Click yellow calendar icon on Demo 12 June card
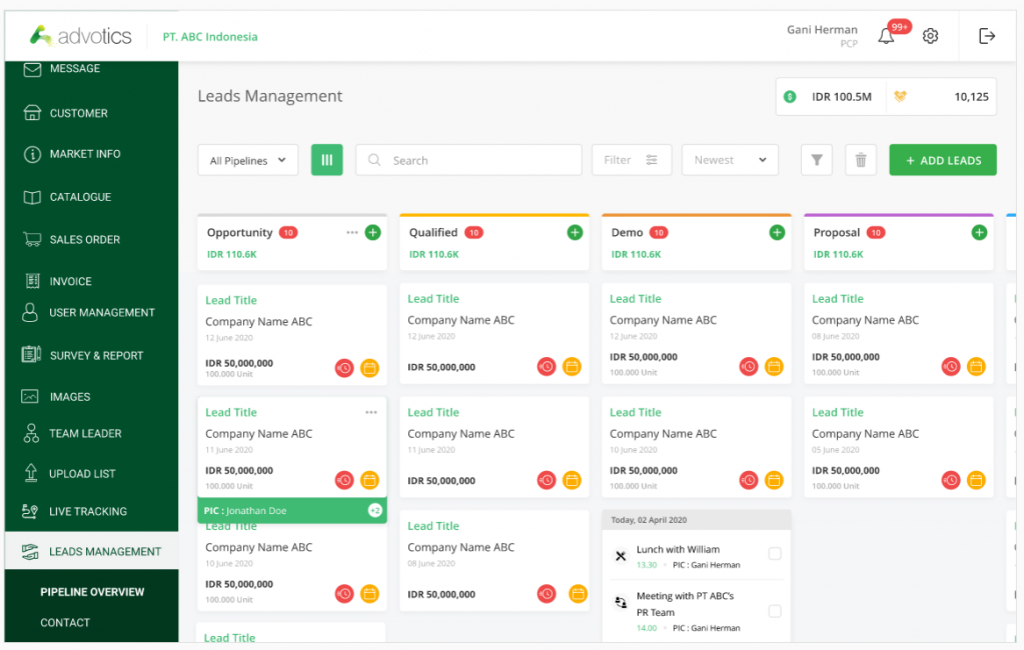 pos(774,366)
